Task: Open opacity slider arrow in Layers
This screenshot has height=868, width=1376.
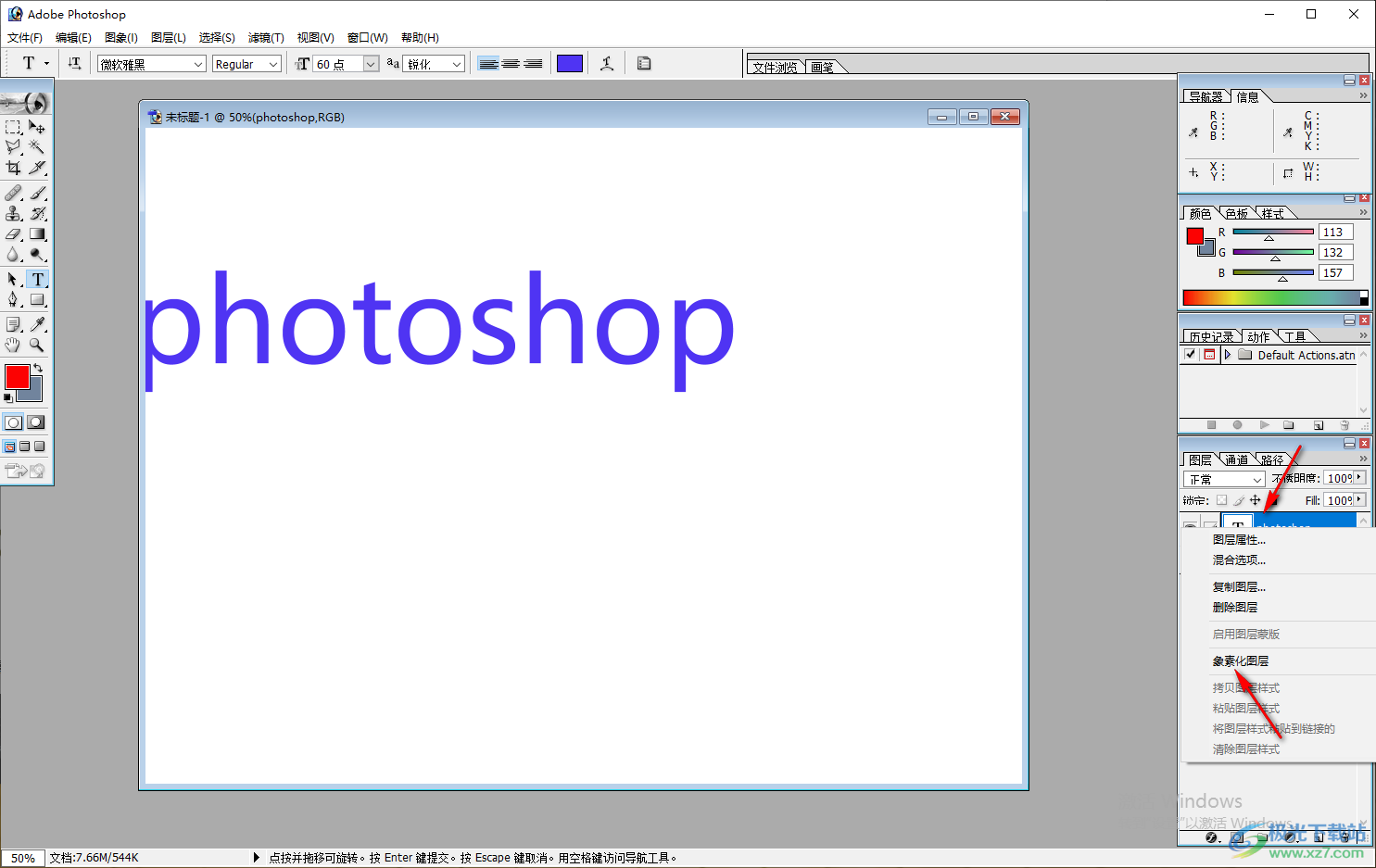Action: tap(1359, 478)
